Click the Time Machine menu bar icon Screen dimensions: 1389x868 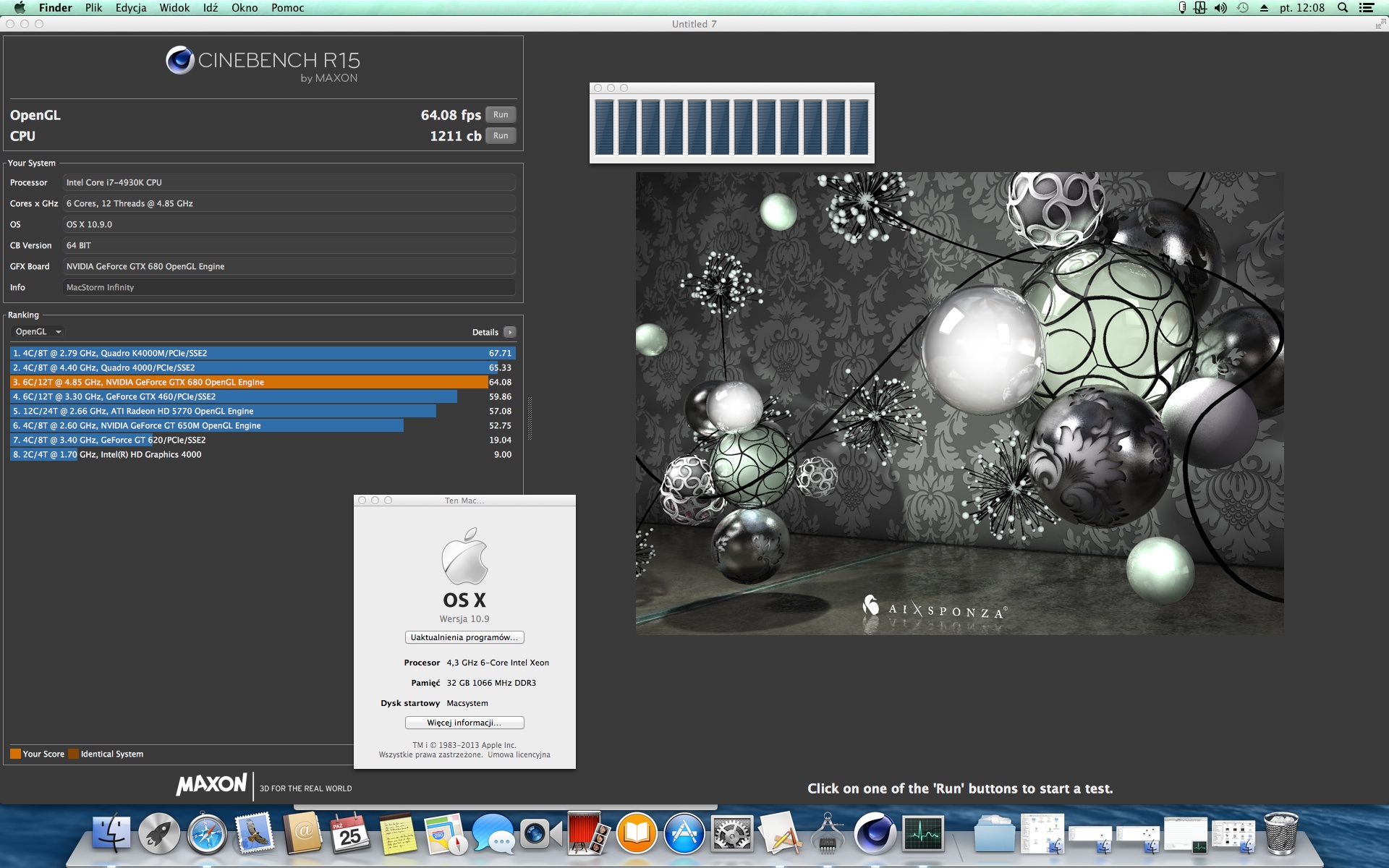coord(1243,8)
